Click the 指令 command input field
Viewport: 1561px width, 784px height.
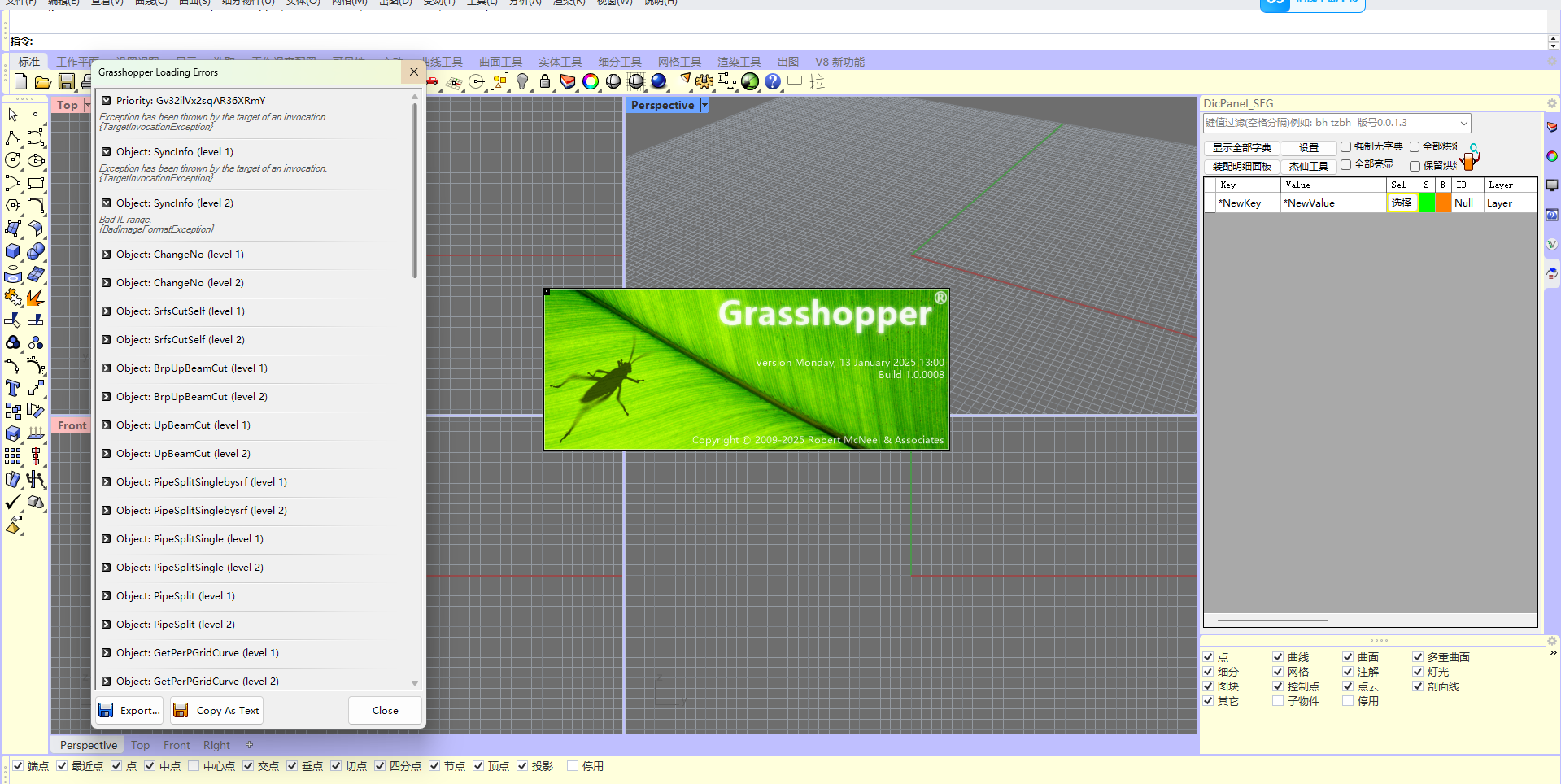789,41
